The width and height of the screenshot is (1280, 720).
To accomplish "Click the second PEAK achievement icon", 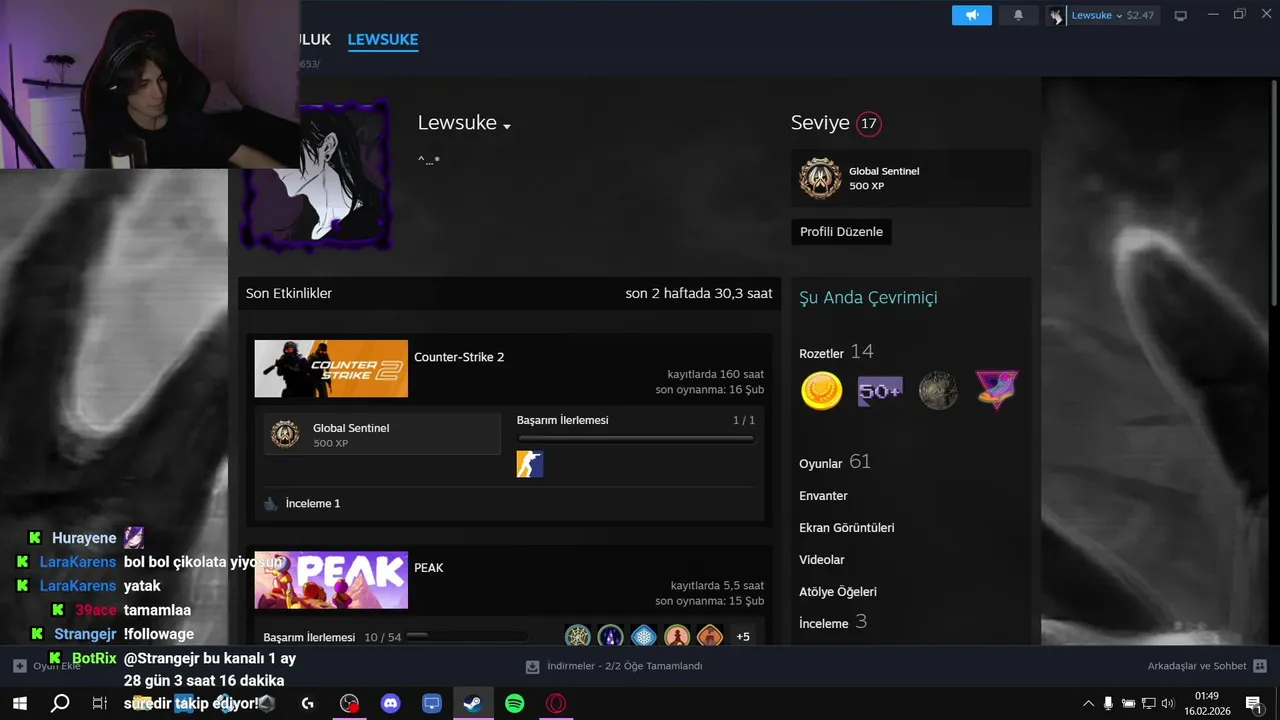I will point(611,637).
